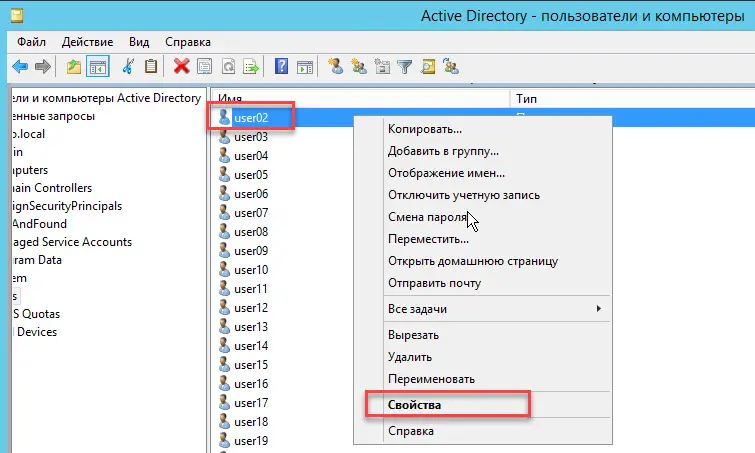Viewport: 755px width, 453px height.
Task: Open the Справка menu in menu bar
Action: coord(188,42)
